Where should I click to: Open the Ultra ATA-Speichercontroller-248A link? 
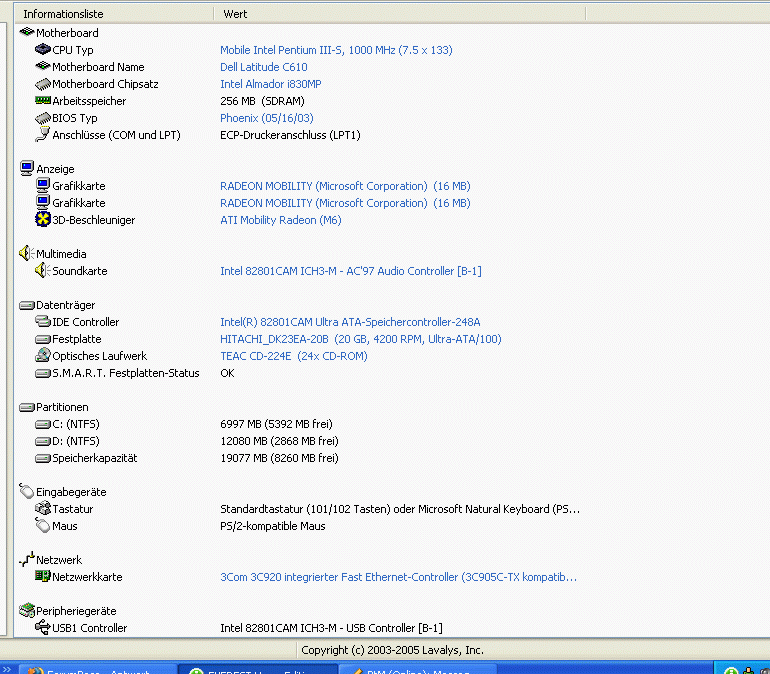point(350,322)
